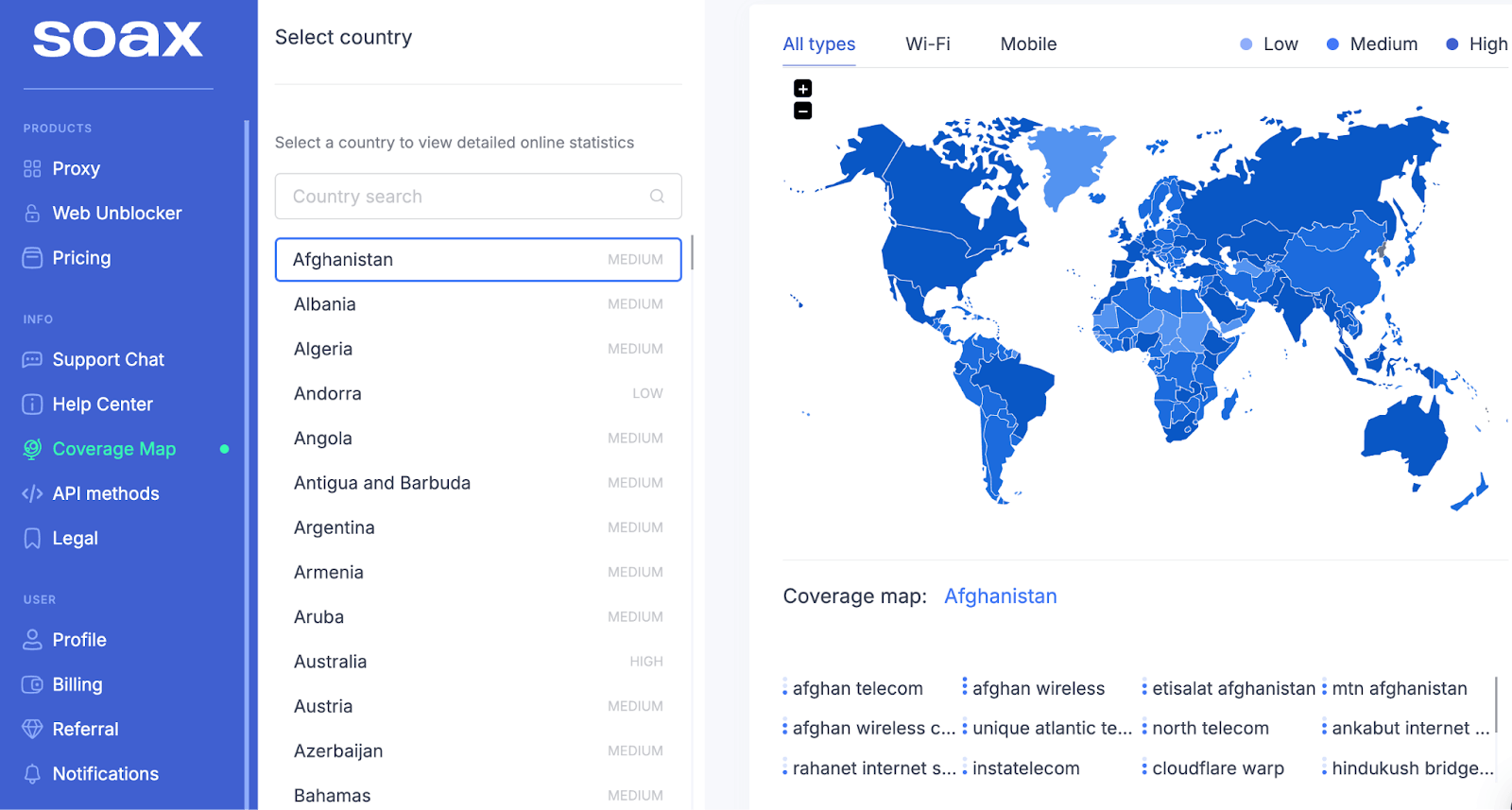
Task: Click the Pricing card icon
Action: (32, 258)
